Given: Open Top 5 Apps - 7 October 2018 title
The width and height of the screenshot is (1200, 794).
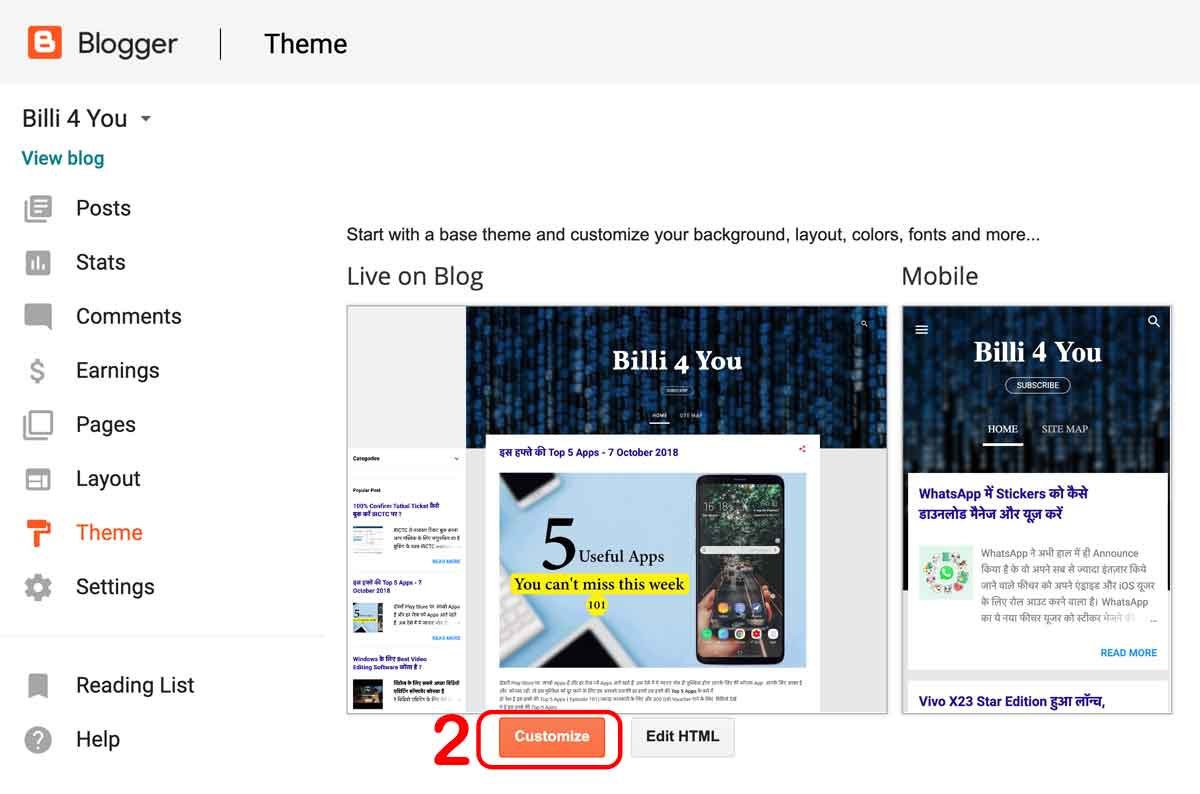Looking at the screenshot, I should tap(589, 452).
